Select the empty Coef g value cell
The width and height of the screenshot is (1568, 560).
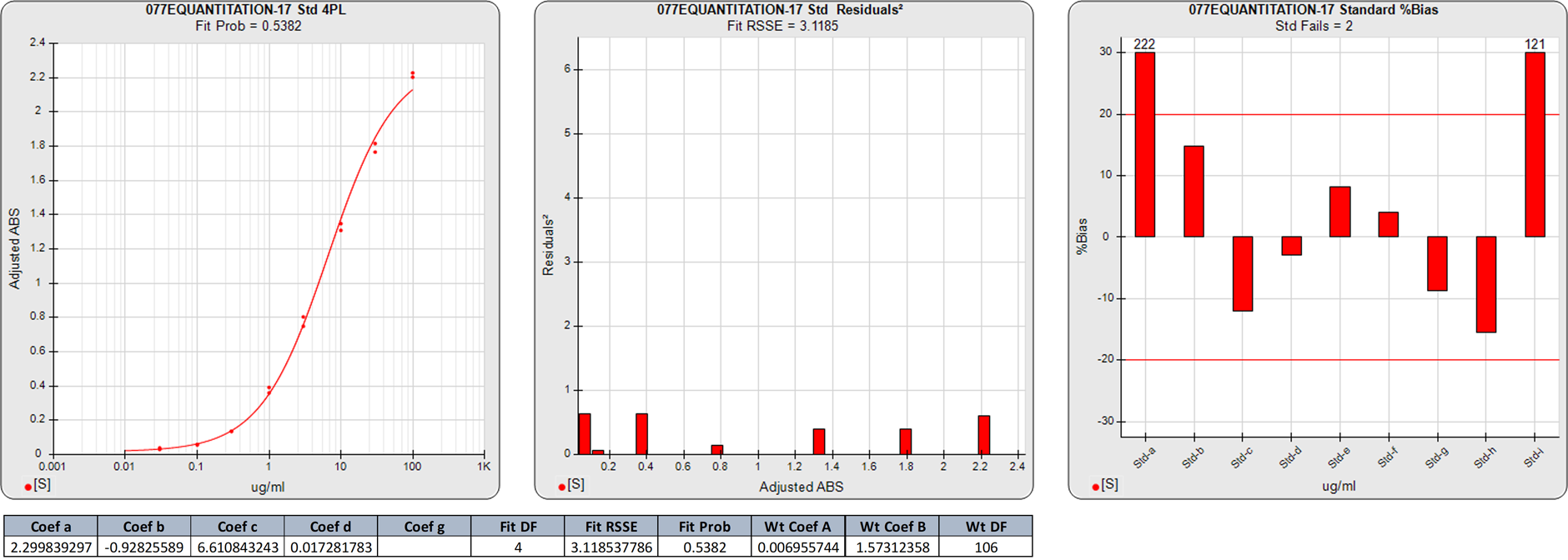pyautogui.click(x=425, y=547)
